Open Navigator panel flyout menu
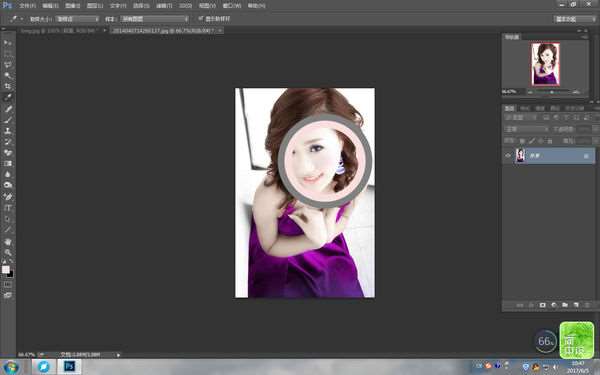600x375 pixels. click(584, 37)
